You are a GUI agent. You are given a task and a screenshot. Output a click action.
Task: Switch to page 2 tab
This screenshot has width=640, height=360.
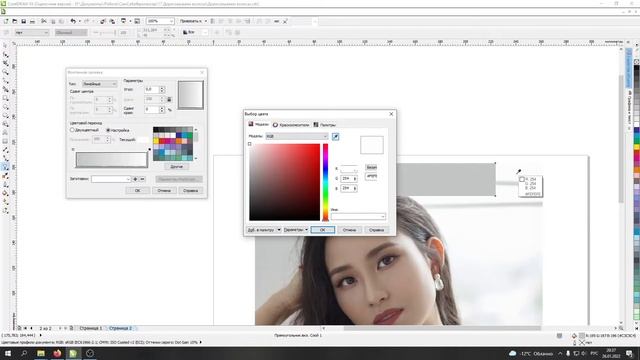[120, 328]
